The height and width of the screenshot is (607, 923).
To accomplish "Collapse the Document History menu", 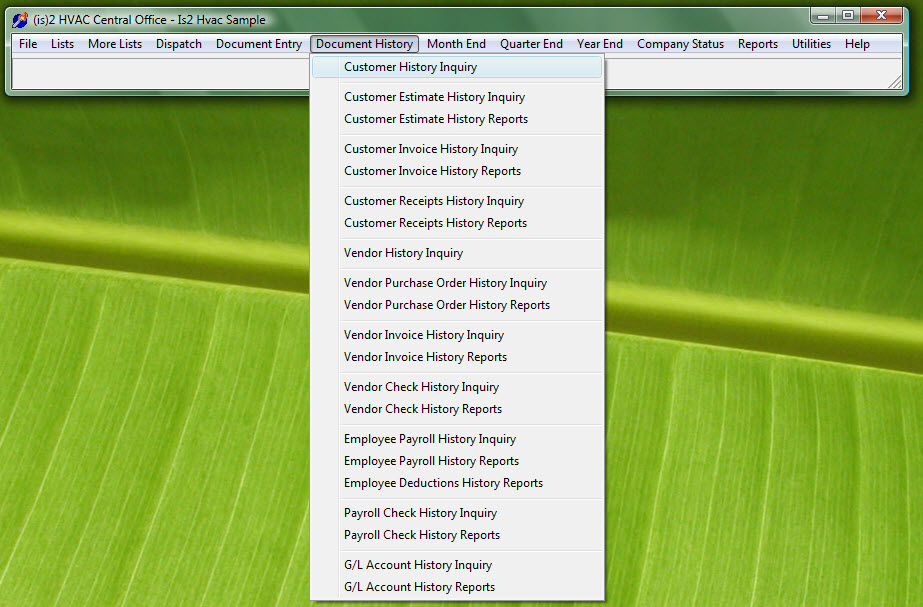I will 364,44.
